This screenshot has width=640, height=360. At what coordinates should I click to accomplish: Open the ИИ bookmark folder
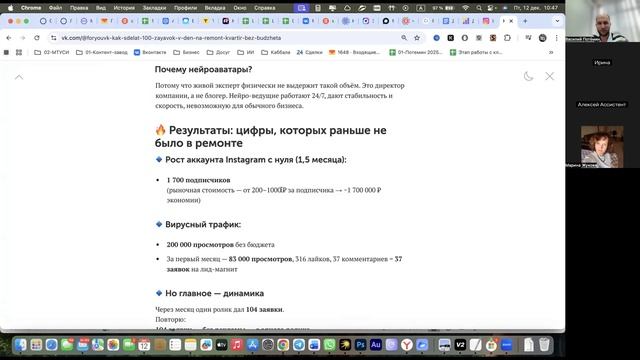[246, 52]
